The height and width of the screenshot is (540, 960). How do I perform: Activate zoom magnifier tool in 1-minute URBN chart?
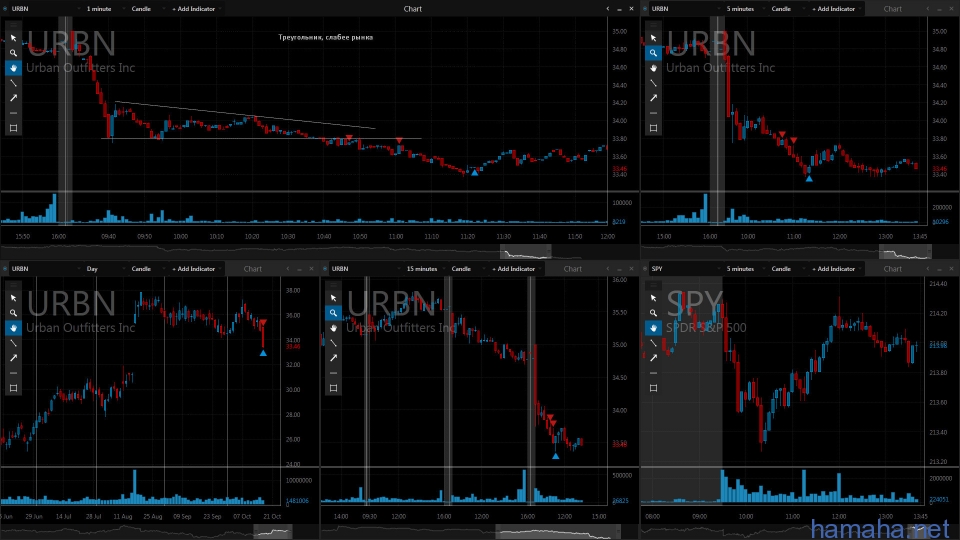[13, 53]
